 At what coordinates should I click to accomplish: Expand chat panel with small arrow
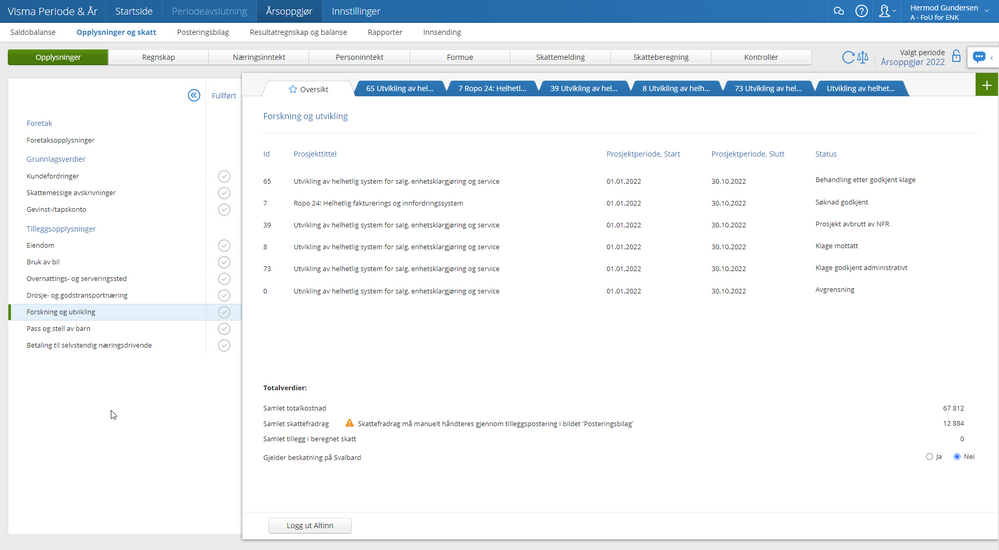pyautogui.click(x=992, y=57)
